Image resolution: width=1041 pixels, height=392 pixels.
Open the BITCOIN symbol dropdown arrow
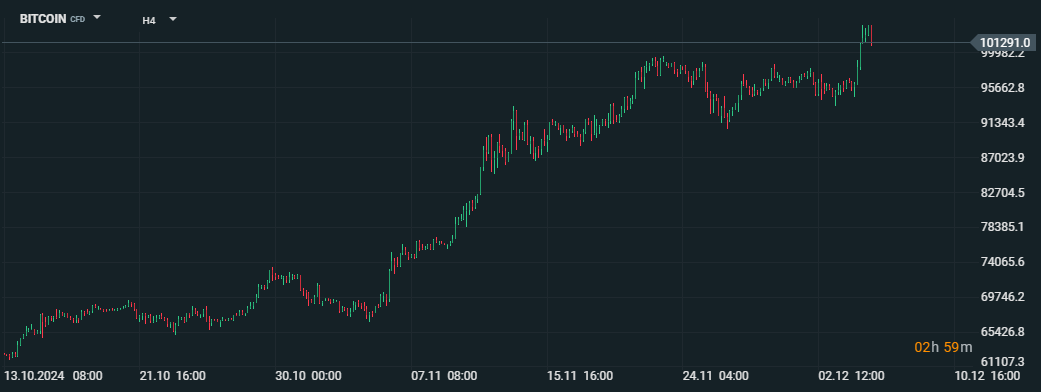tap(97, 17)
